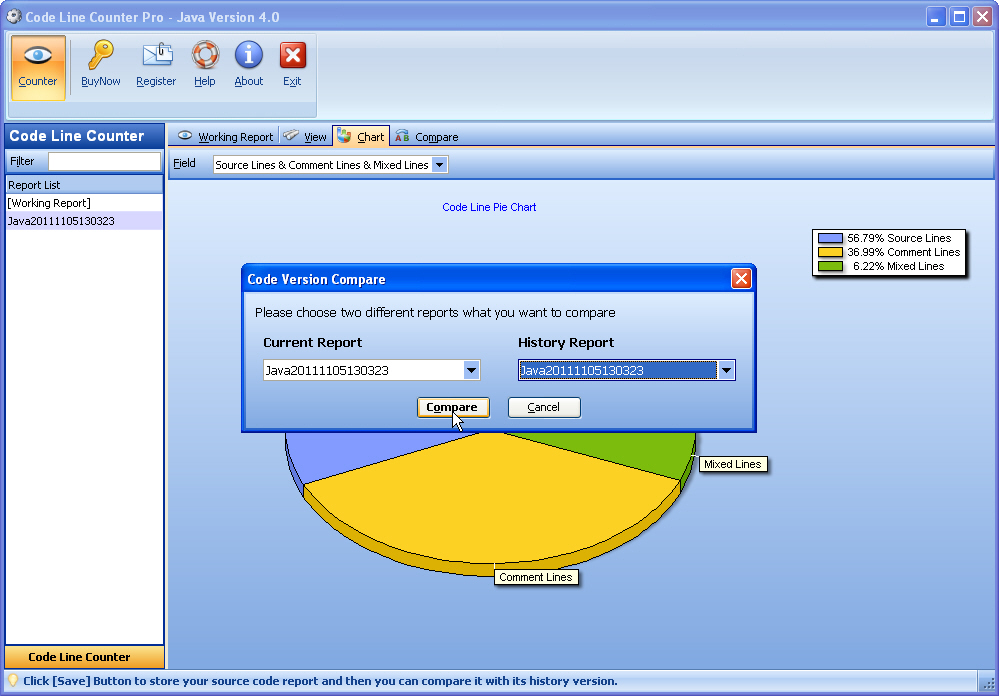Click the Report List header

[84, 185]
